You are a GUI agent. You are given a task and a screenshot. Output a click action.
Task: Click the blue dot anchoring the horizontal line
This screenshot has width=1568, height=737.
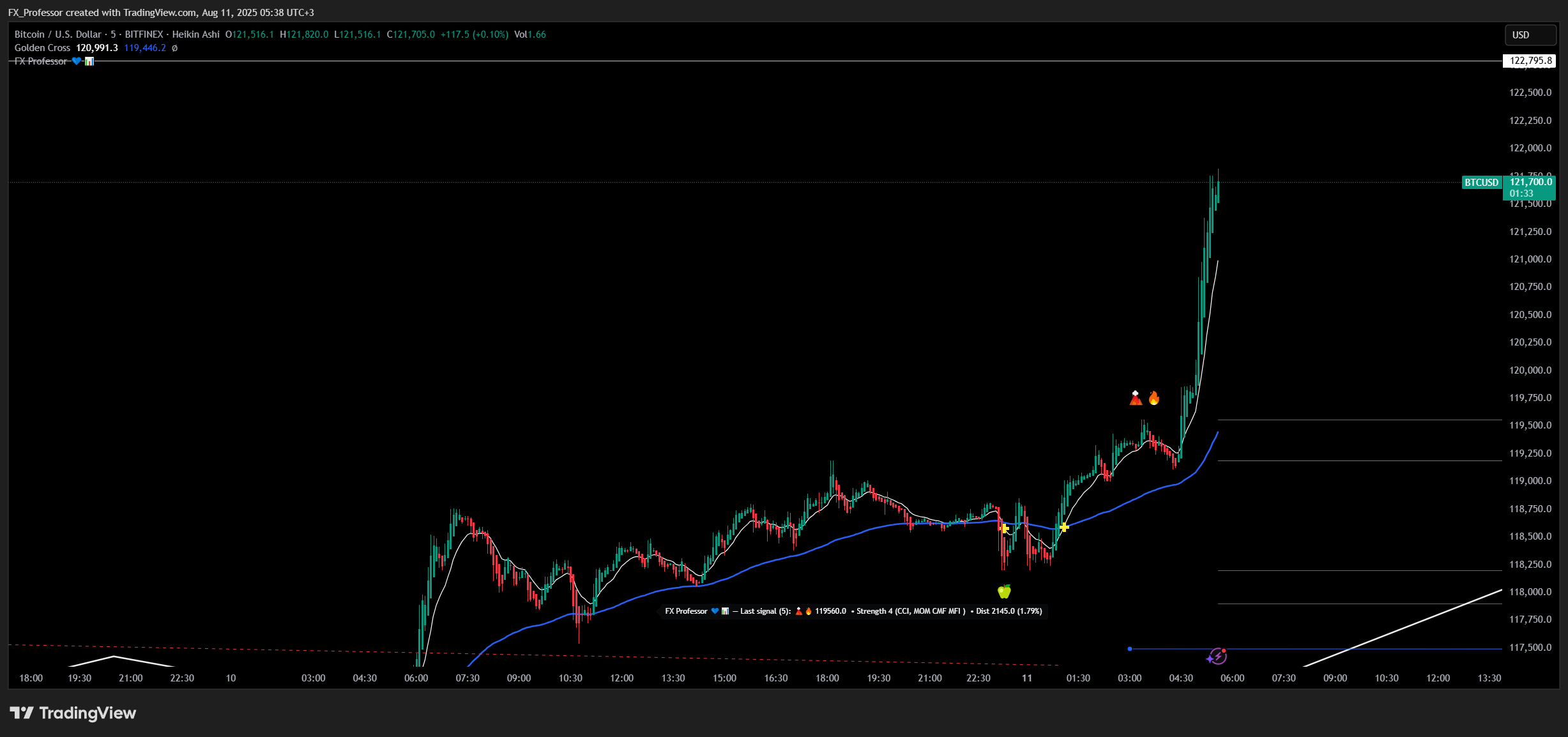click(1129, 649)
